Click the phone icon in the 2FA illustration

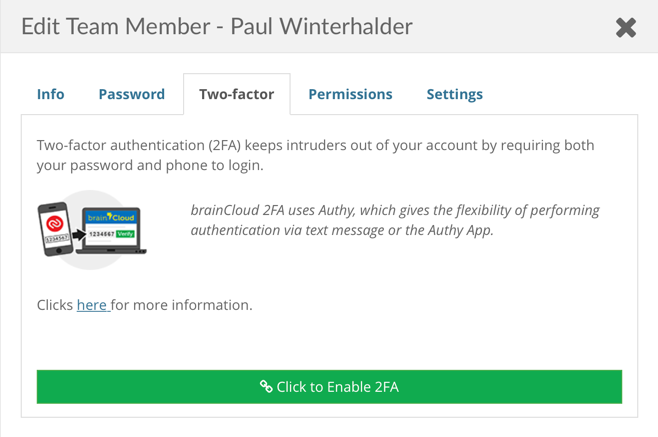pos(53,231)
